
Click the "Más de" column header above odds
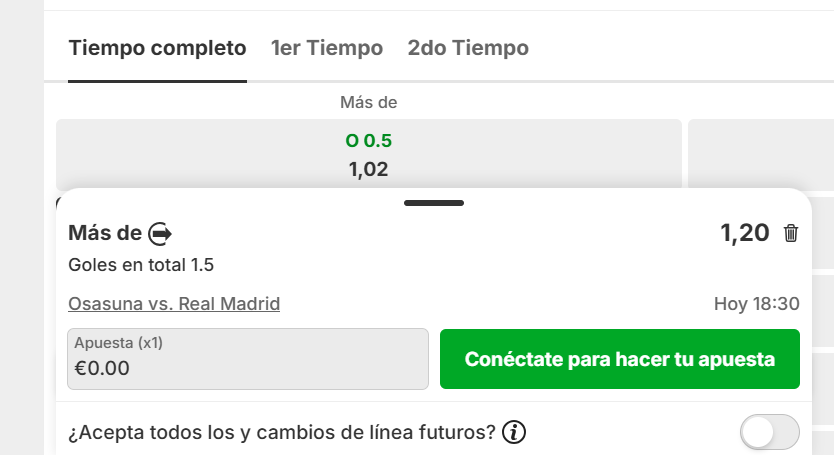(x=369, y=102)
